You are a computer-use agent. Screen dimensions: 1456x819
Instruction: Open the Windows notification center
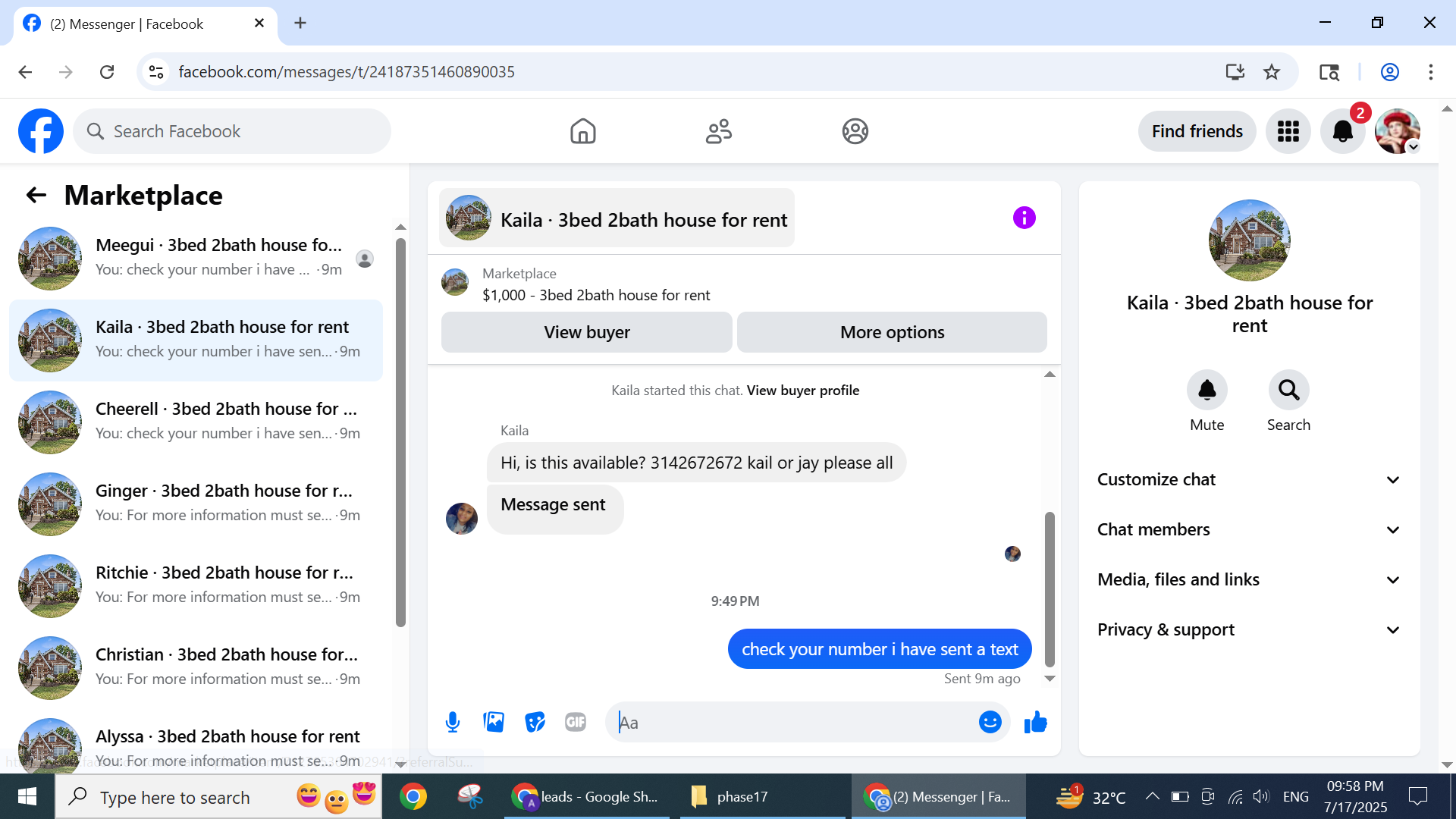coord(1417,796)
